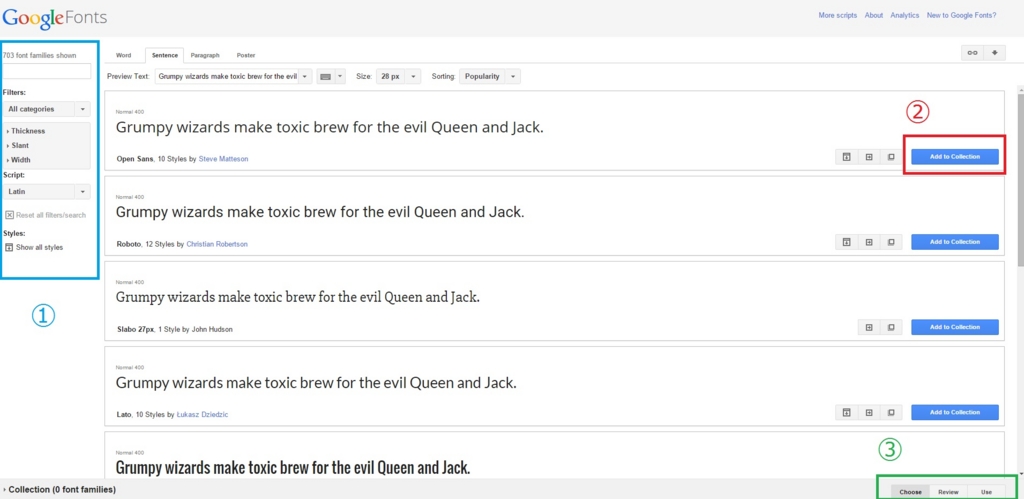Click the Lato font name

click(x=124, y=415)
